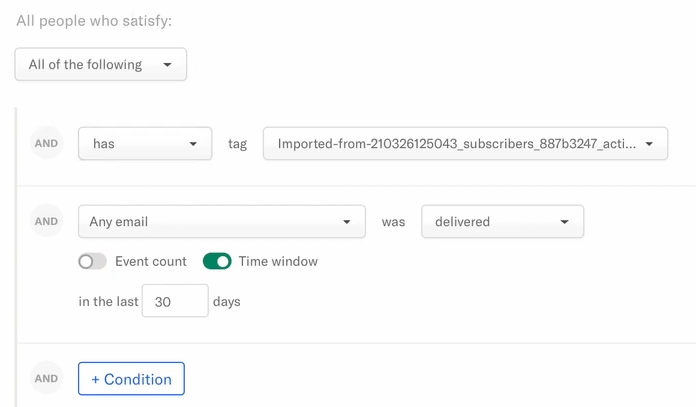The height and width of the screenshot is (407, 696).
Task: Open the Imported-from tag dropdown
Action: (465, 143)
